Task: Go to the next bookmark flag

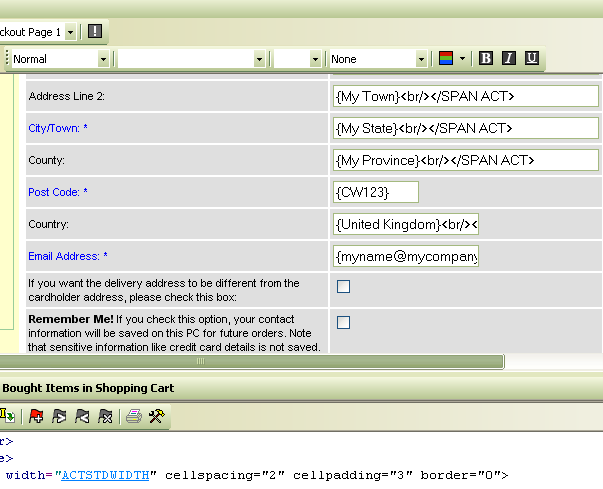Action: point(59,416)
